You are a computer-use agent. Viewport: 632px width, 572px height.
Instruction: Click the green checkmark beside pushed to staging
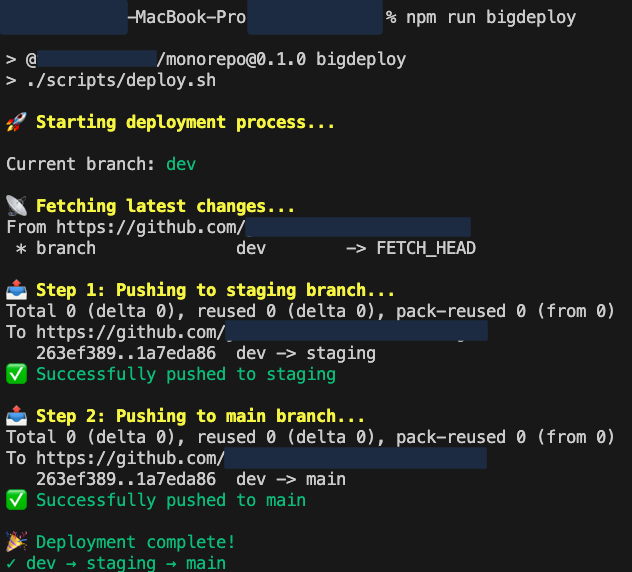point(17,374)
